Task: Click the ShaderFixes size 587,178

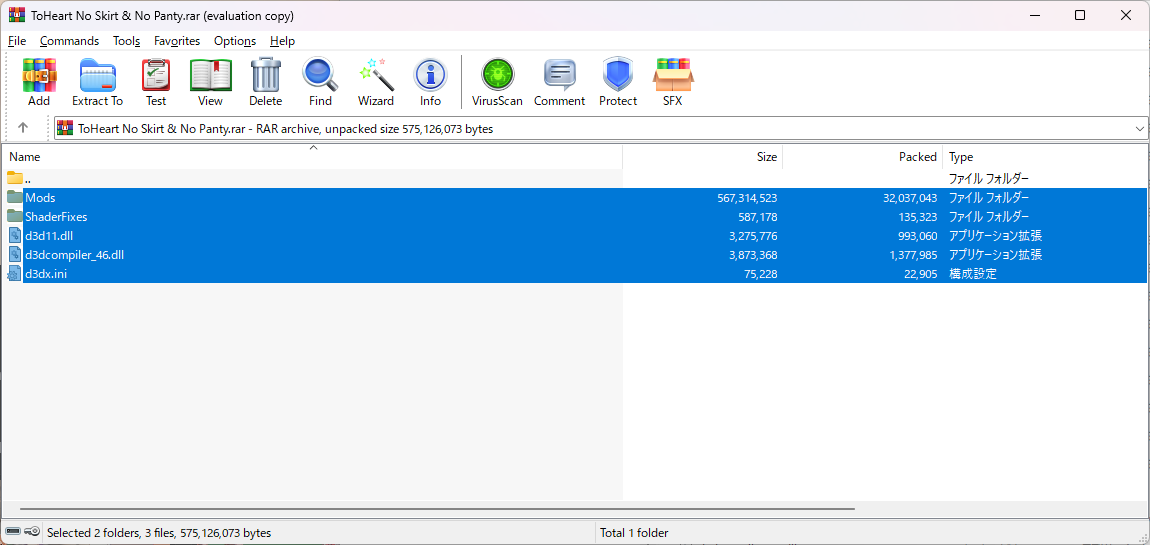Action: (758, 216)
